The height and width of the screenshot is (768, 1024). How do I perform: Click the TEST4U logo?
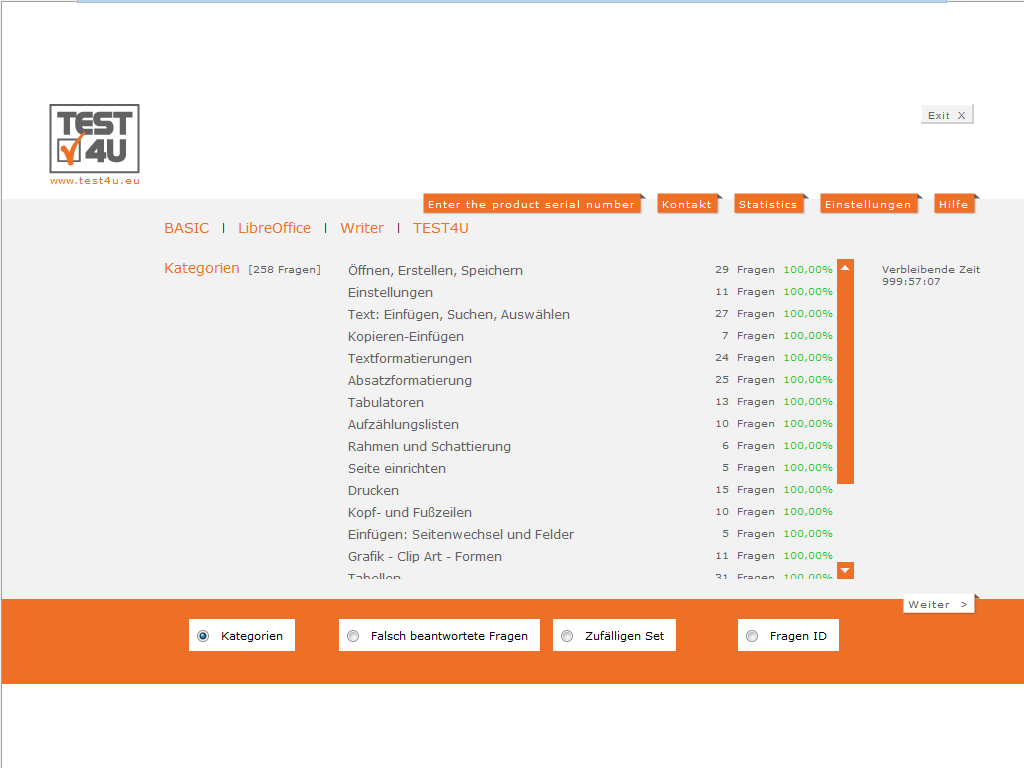tap(95, 138)
